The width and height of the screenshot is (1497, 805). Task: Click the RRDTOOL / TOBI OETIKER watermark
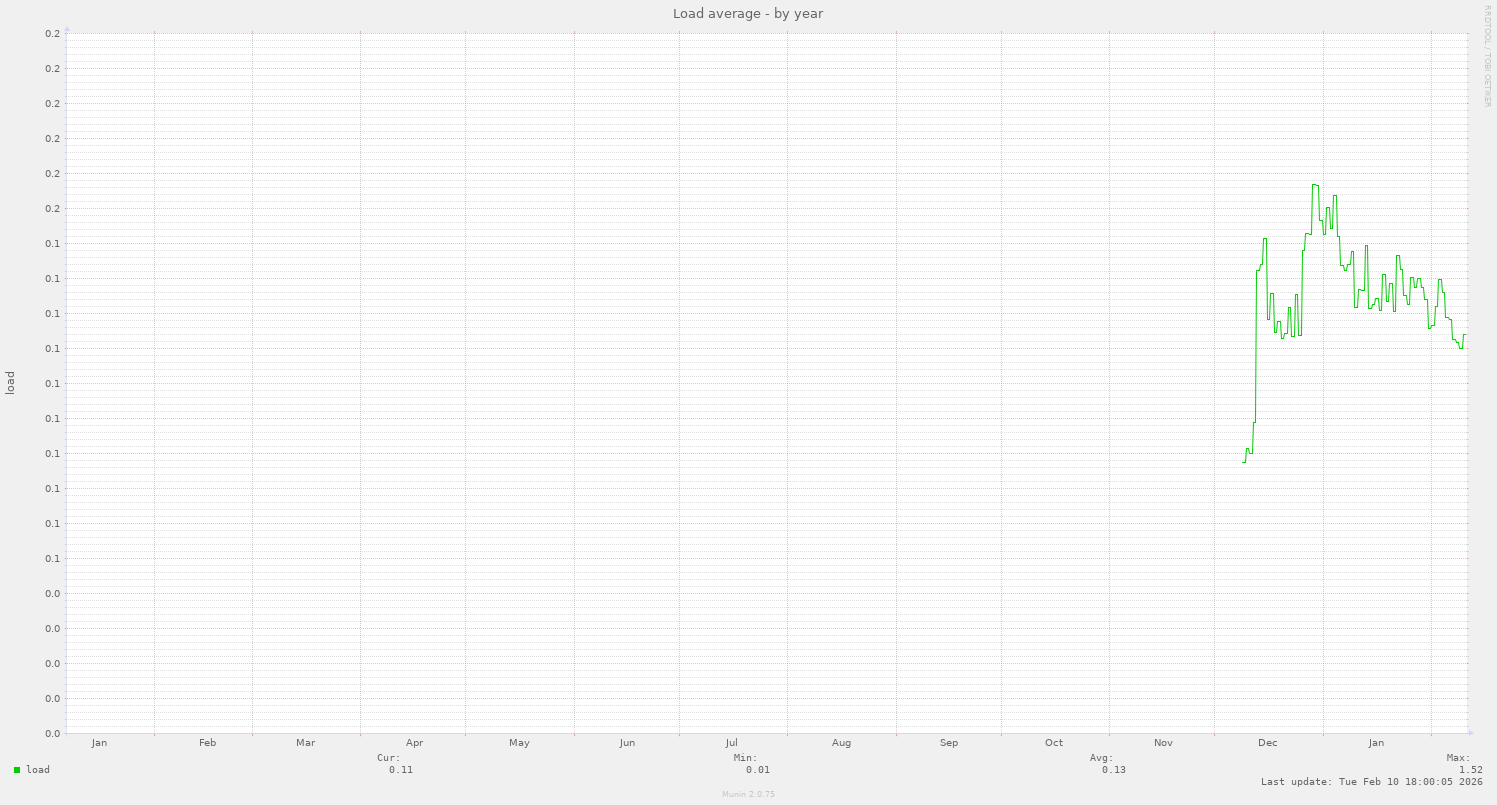(x=1487, y=55)
